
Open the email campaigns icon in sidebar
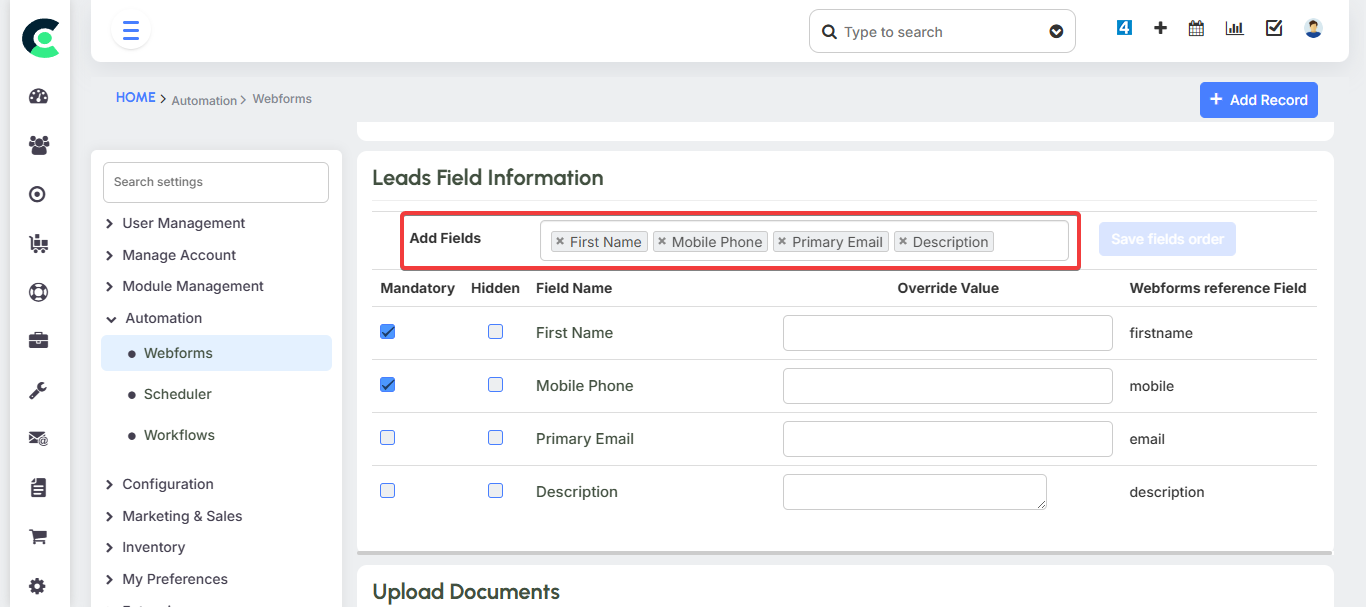coord(38,438)
